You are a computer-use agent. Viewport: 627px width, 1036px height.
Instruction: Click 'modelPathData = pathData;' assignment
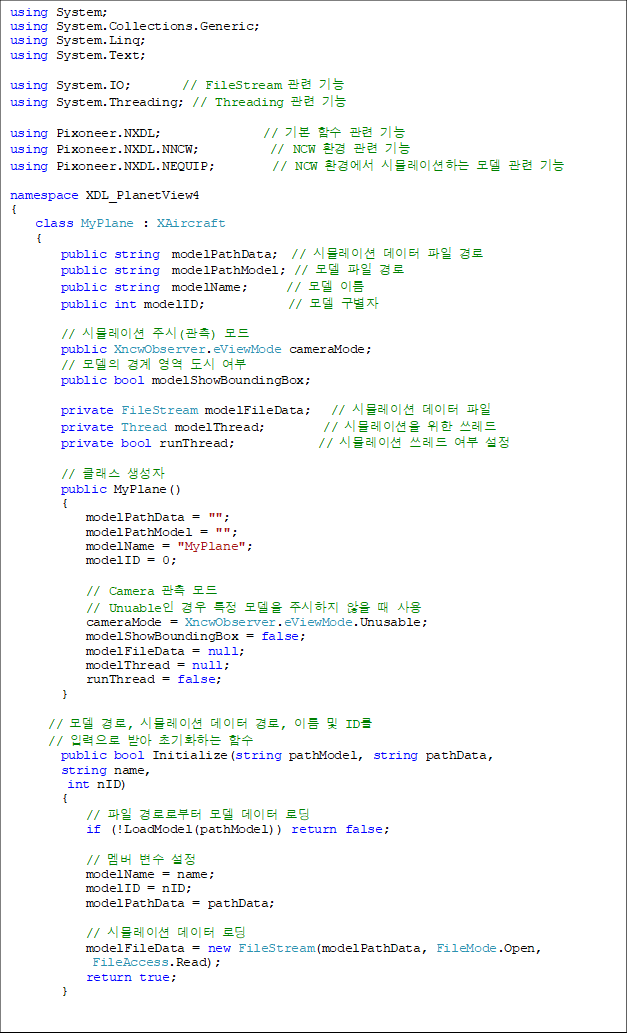tap(180, 903)
